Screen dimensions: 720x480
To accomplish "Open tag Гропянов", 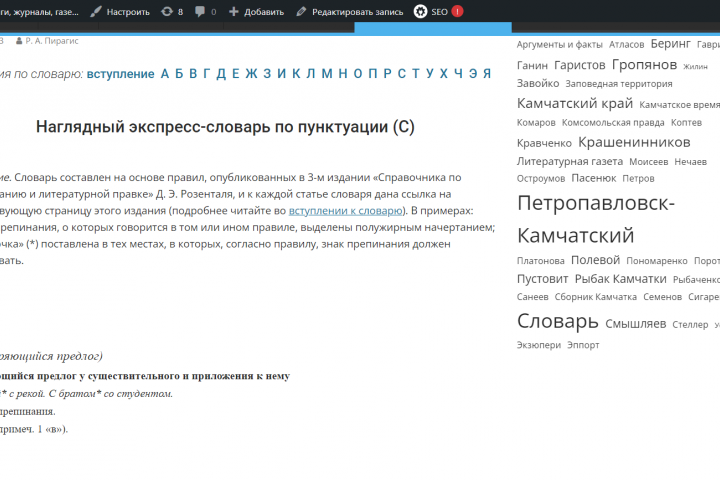I will click(x=644, y=65).
